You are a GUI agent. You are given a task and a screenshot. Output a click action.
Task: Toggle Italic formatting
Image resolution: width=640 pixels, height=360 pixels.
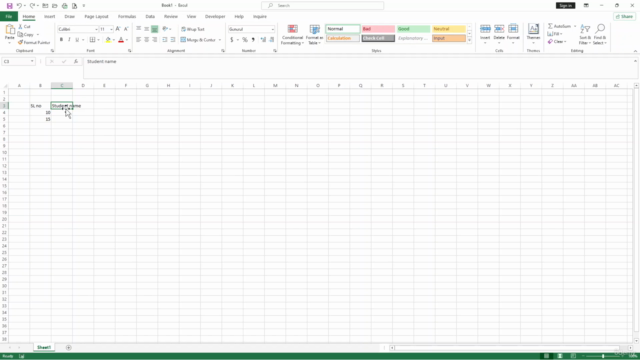pyautogui.click(x=69, y=40)
